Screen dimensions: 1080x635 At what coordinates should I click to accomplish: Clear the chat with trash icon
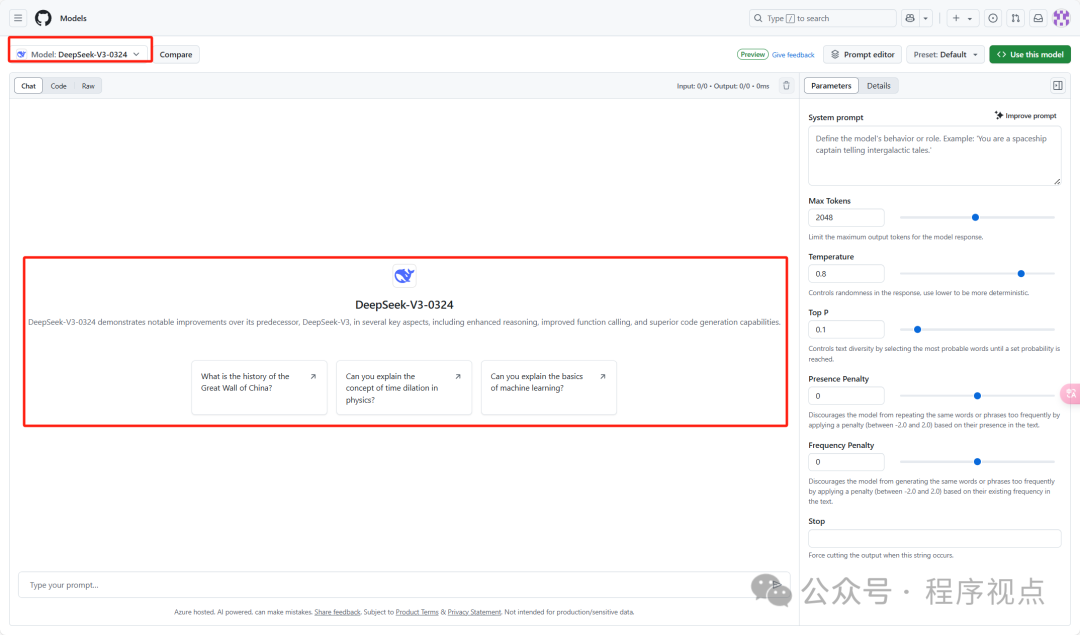[786, 85]
